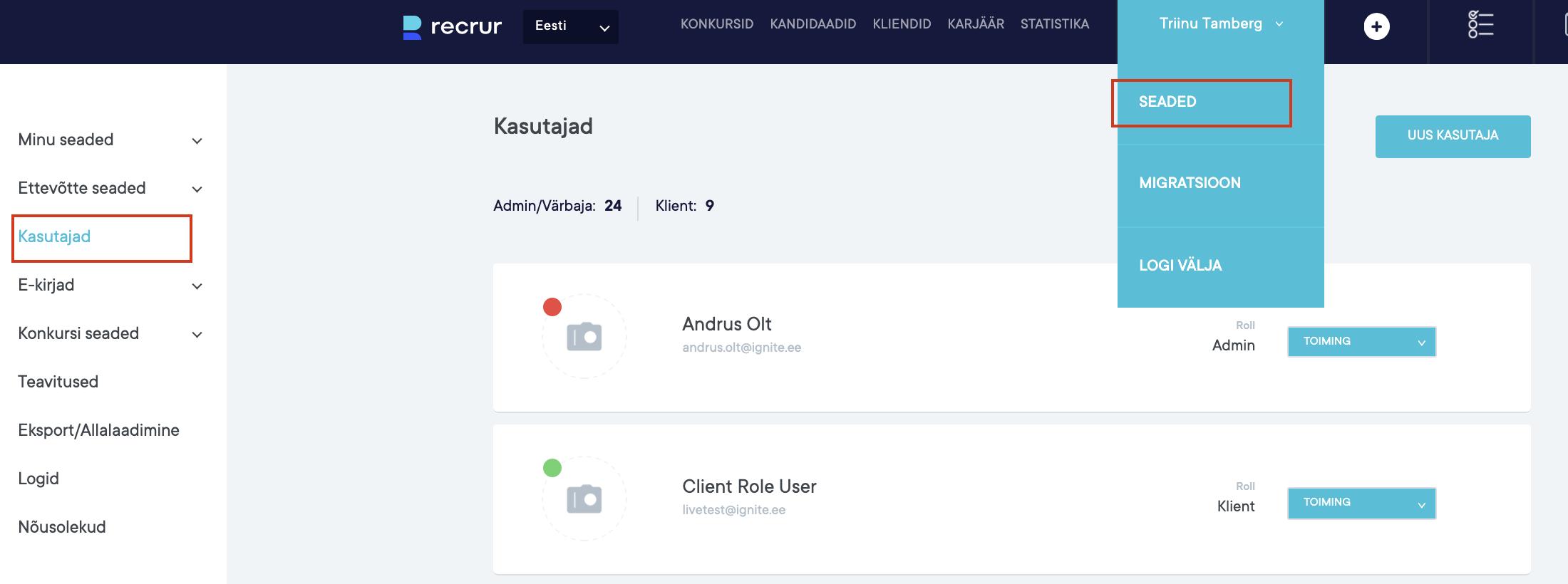Click Andrus Olt's camera photo placeholder

tap(584, 337)
